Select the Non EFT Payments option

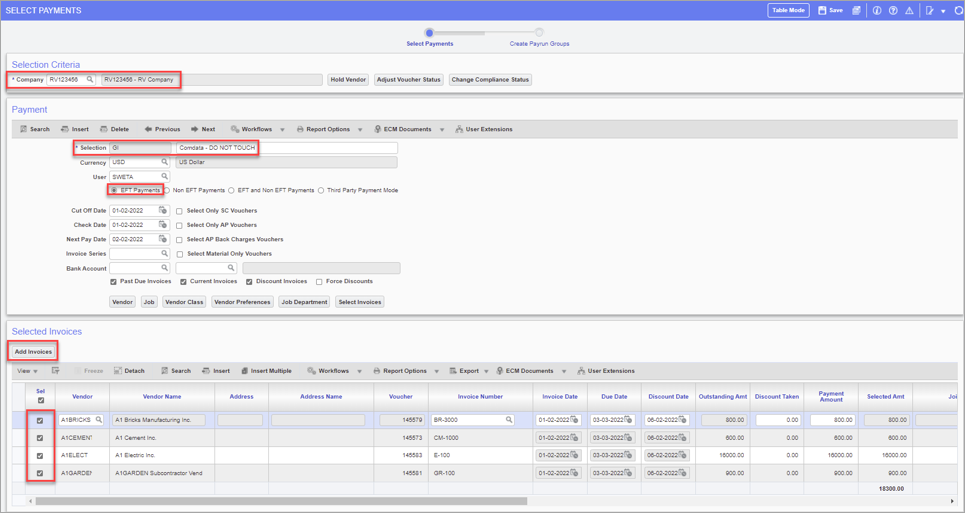[167, 191]
